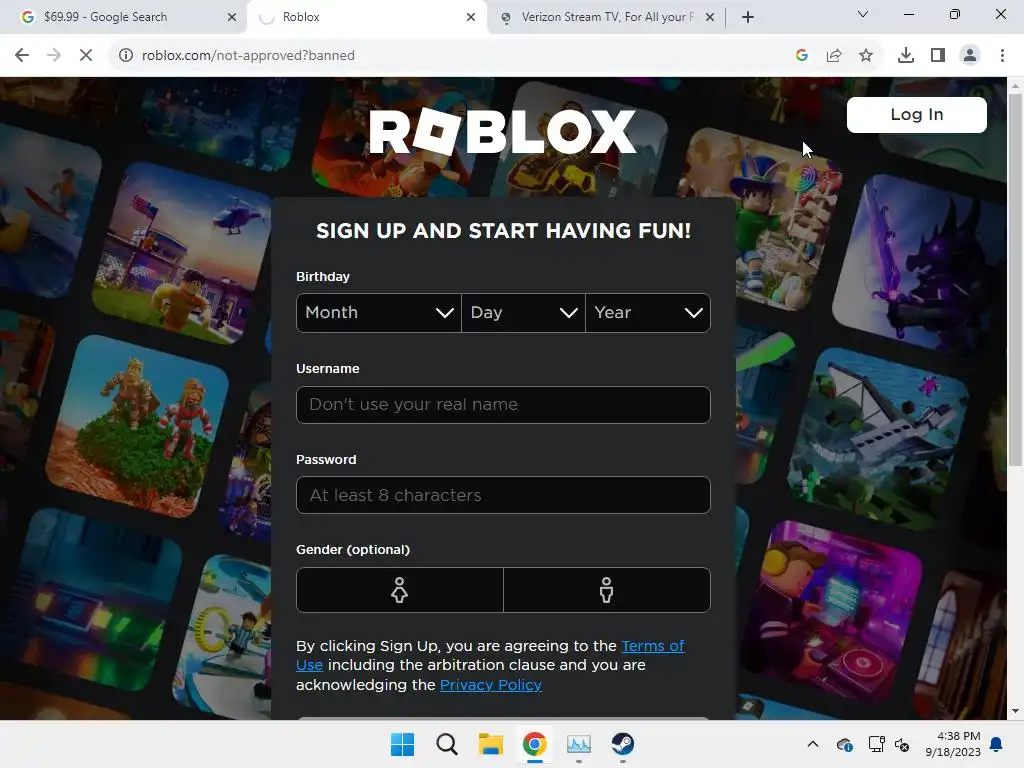Toggle the Chrome side panel

pyautogui.click(x=938, y=56)
